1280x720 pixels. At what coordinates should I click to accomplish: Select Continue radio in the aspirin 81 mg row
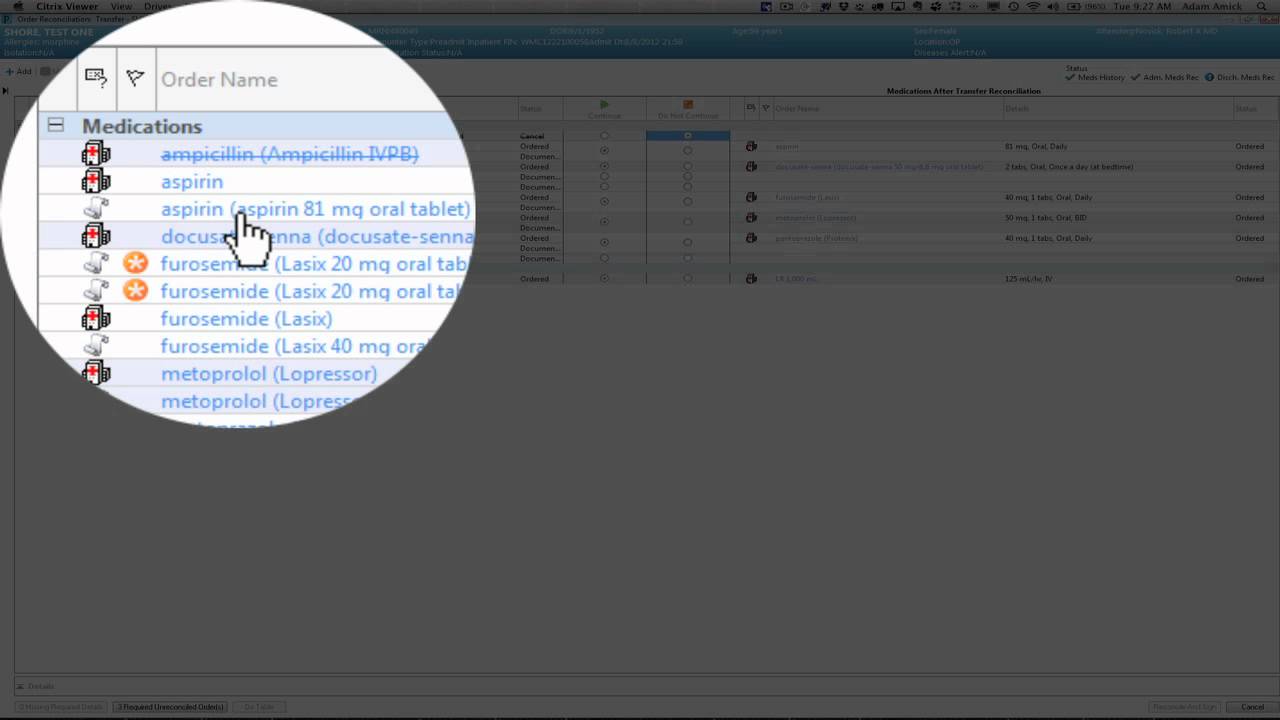604,151
